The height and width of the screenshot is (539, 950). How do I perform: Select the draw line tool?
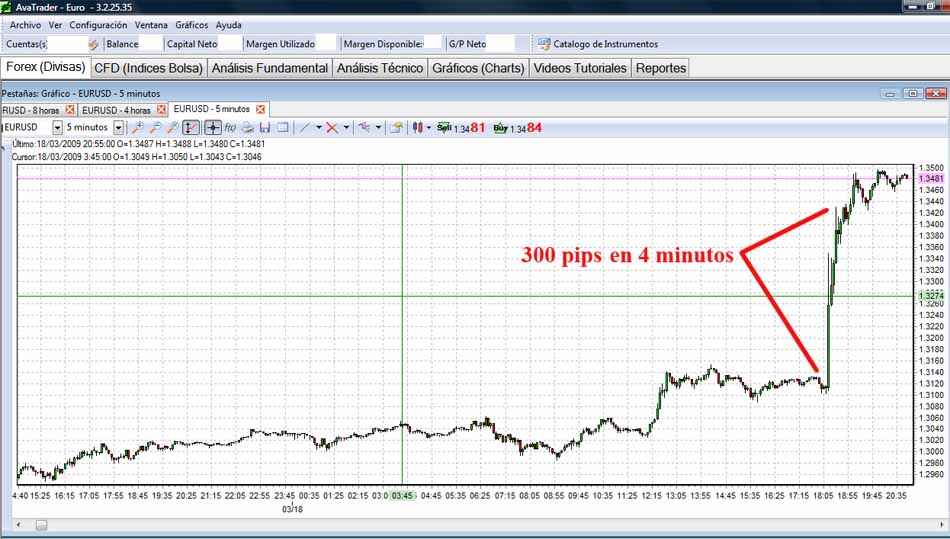305,128
